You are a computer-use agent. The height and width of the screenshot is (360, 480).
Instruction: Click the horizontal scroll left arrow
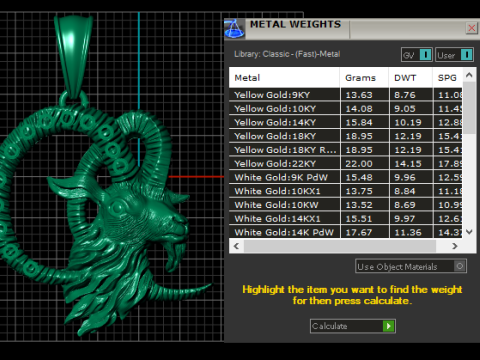(x=236, y=246)
